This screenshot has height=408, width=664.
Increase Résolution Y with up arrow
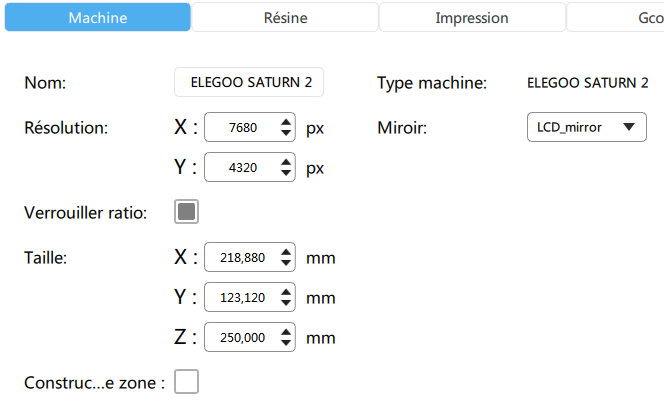point(286,163)
